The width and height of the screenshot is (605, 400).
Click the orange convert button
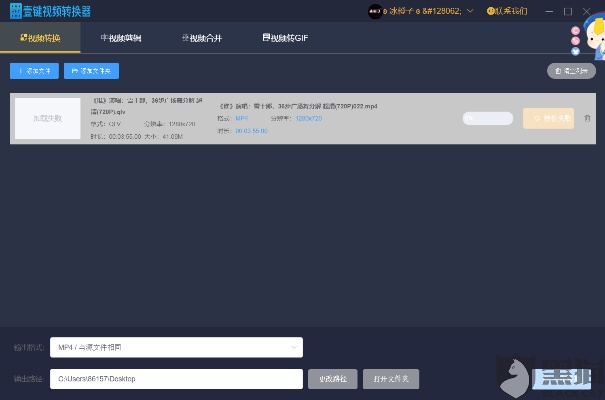(x=548, y=118)
